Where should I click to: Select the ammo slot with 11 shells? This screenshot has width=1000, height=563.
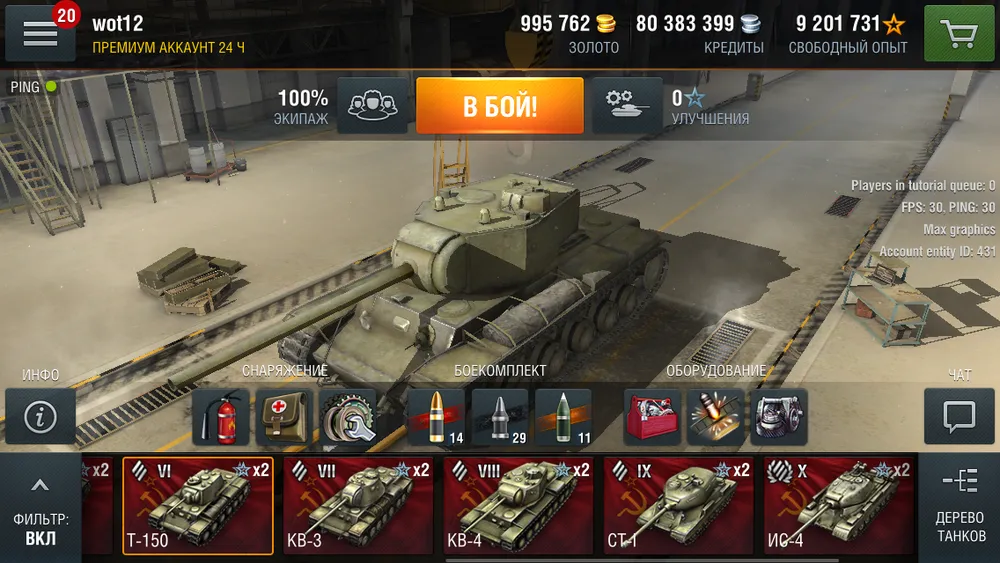(564, 417)
